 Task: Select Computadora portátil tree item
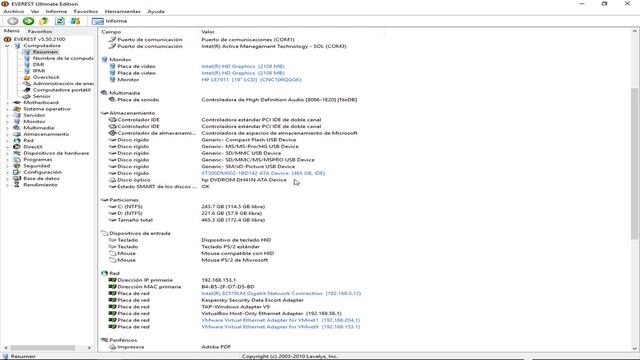point(62,90)
